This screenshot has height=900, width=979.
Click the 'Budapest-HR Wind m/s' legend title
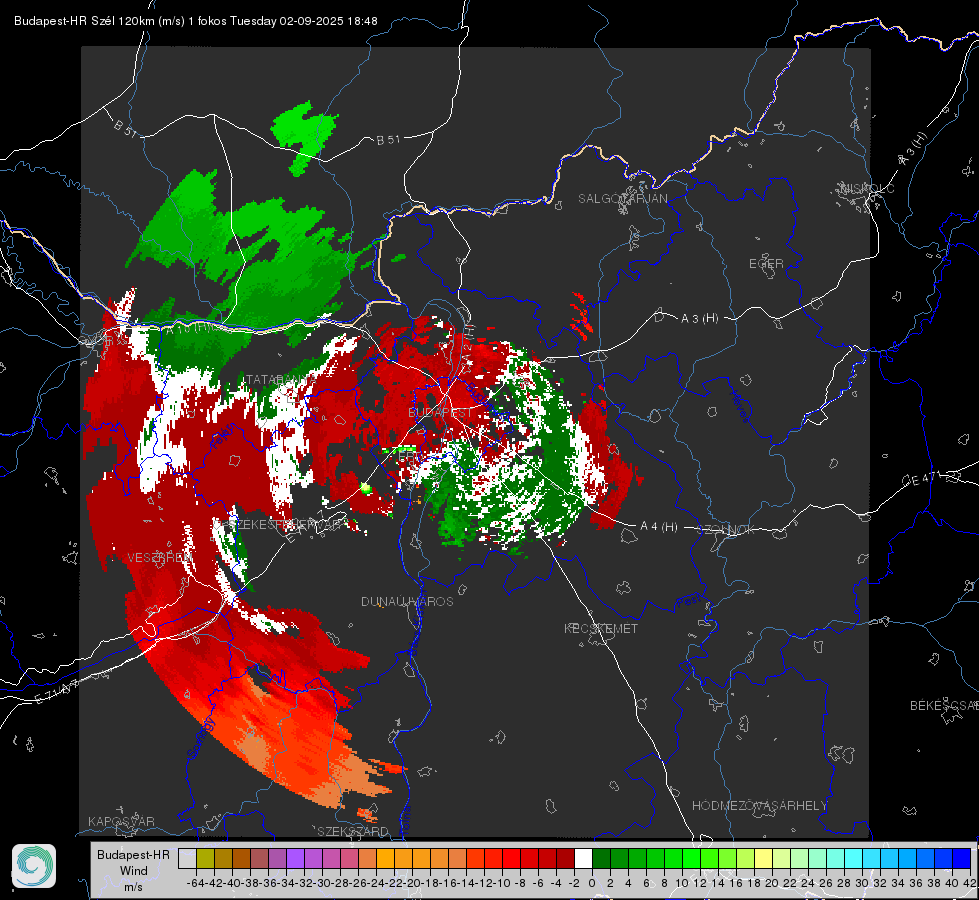(x=134, y=871)
